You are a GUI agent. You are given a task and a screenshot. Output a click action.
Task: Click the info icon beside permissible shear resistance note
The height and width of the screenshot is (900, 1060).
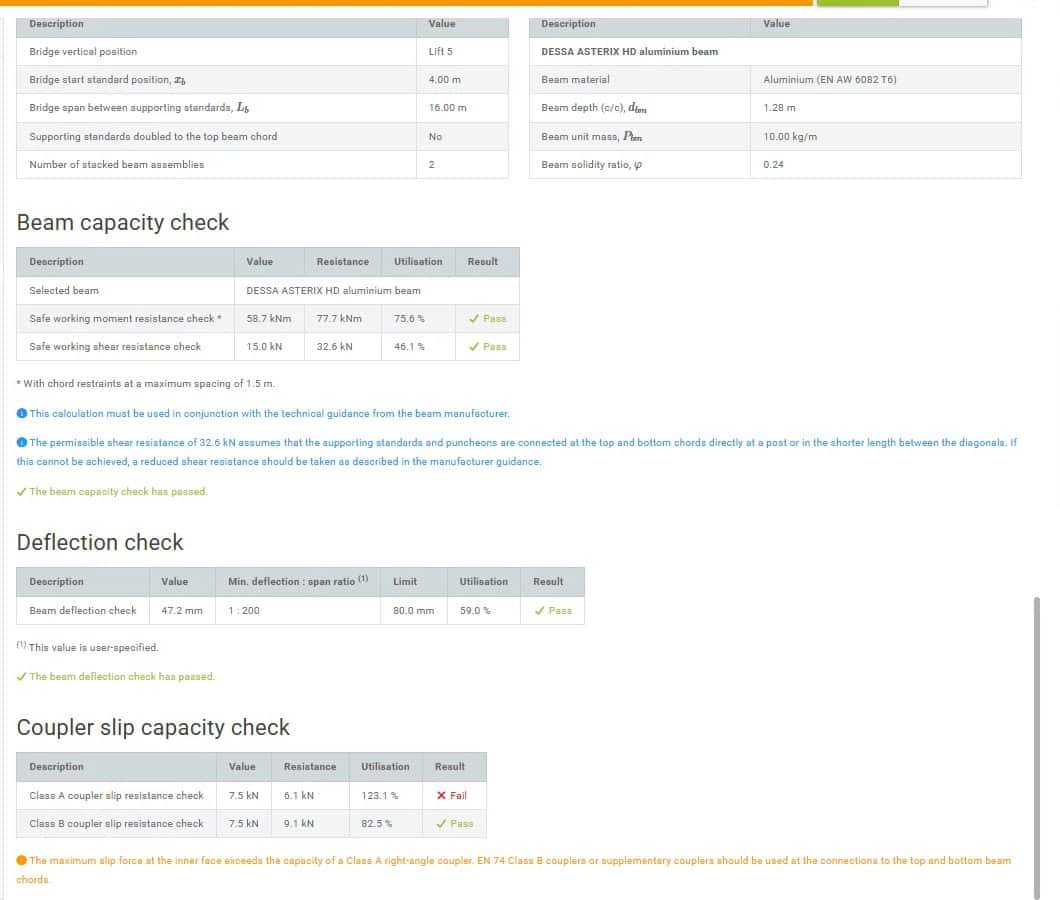pyautogui.click(x=22, y=442)
